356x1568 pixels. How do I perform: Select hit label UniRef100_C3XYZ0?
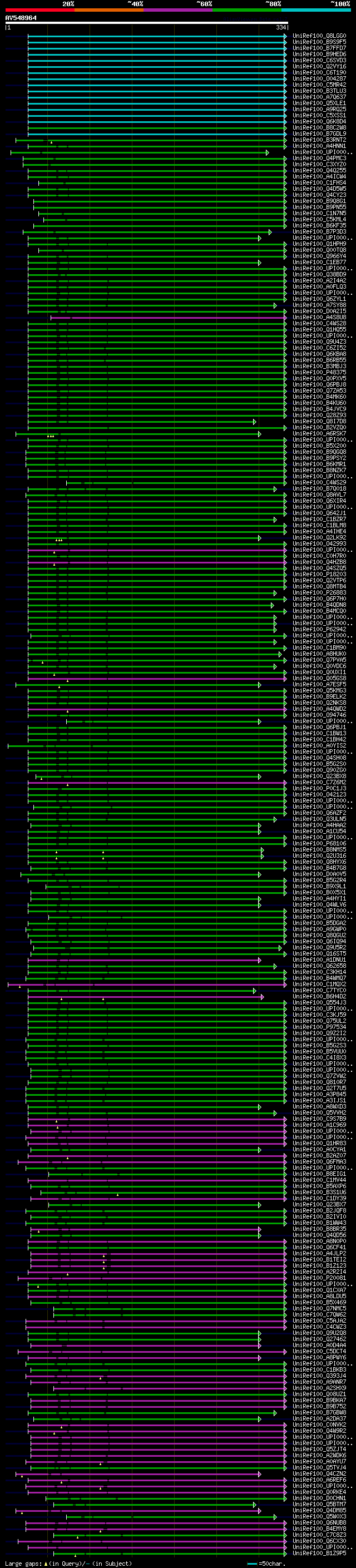click(319, 164)
